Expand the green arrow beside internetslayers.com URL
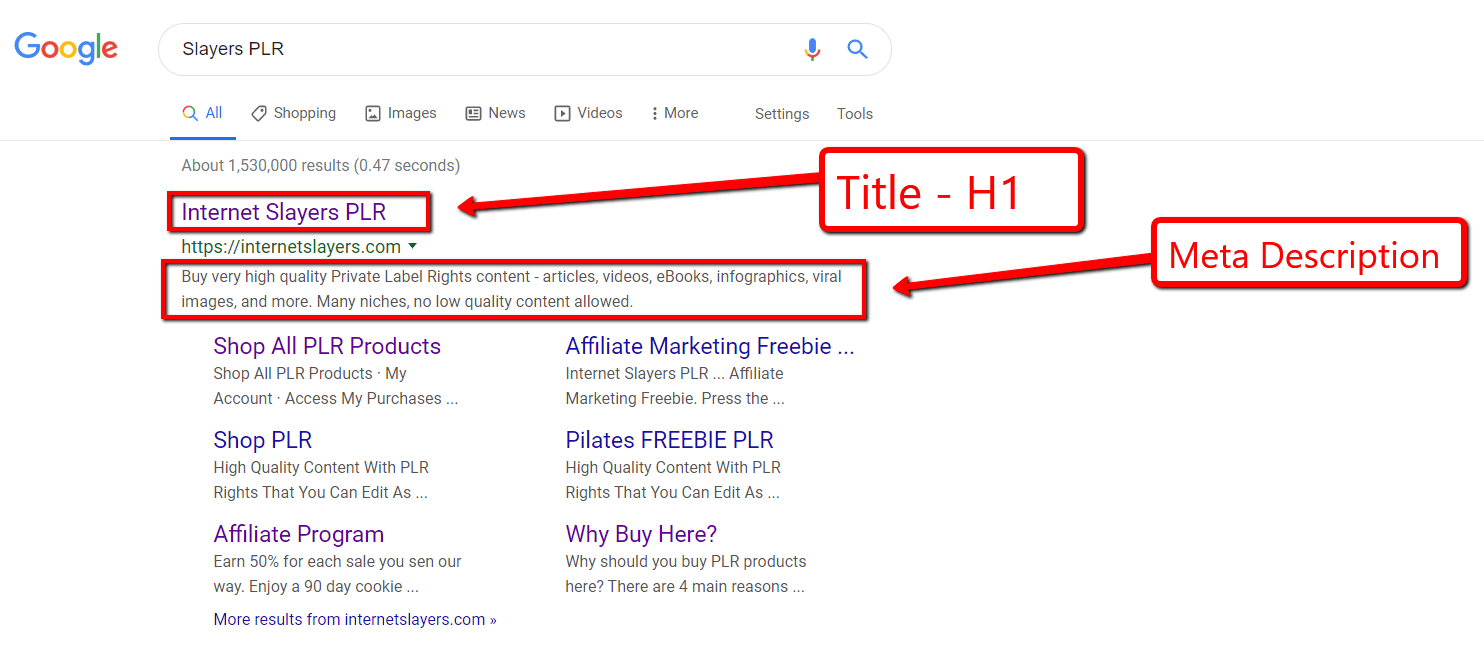The image size is (1484, 648). pos(412,246)
